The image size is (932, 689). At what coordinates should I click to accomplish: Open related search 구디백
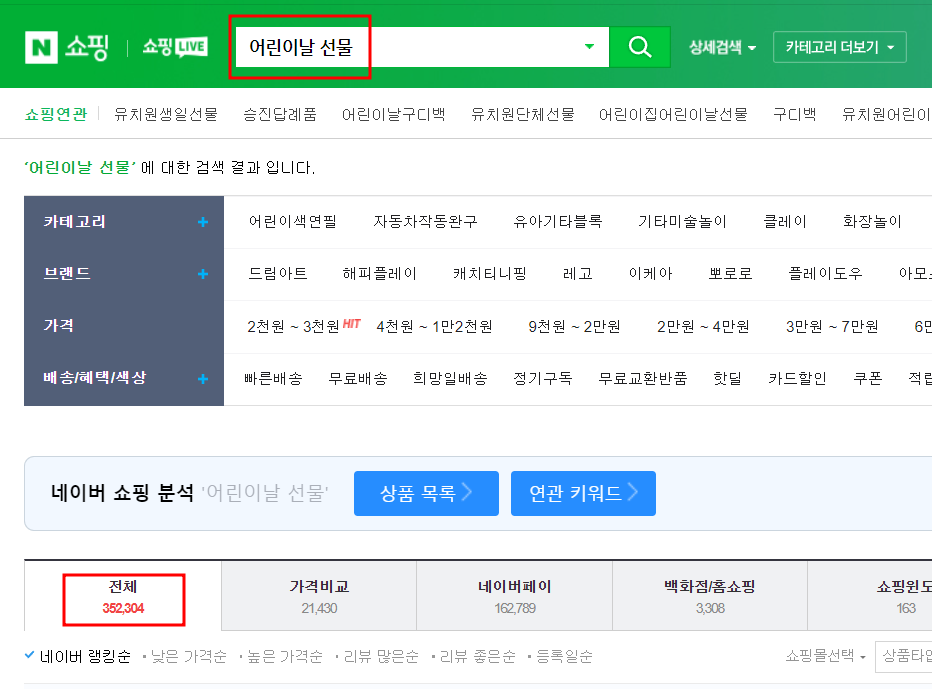pos(795,114)
